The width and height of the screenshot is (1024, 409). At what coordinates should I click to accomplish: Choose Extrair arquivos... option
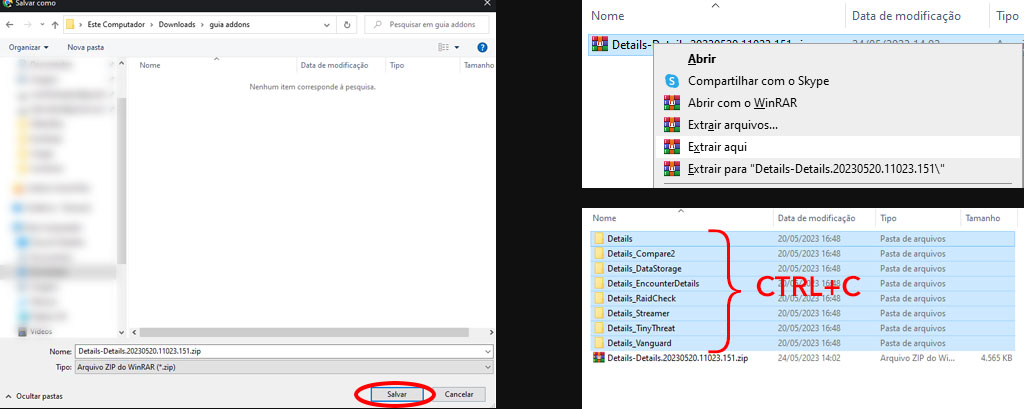coord(732,125)
